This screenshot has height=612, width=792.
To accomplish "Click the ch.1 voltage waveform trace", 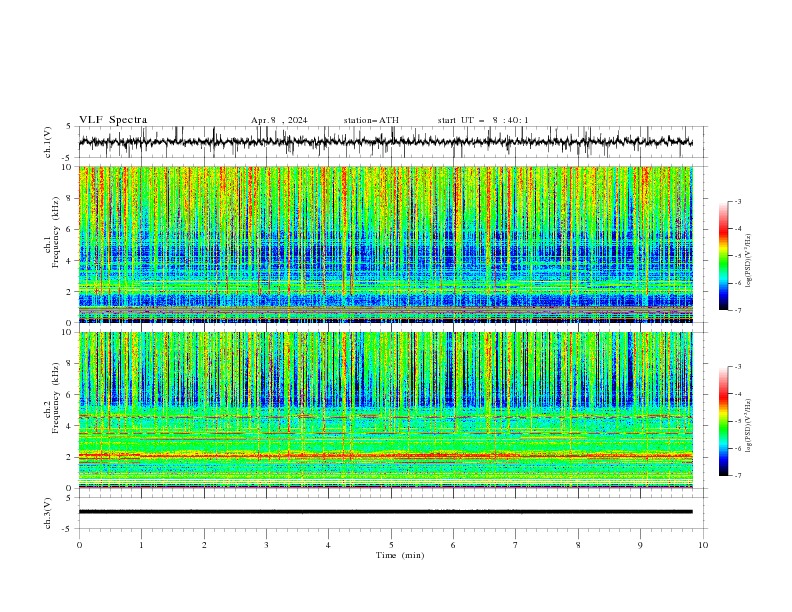I will (385, 141).
